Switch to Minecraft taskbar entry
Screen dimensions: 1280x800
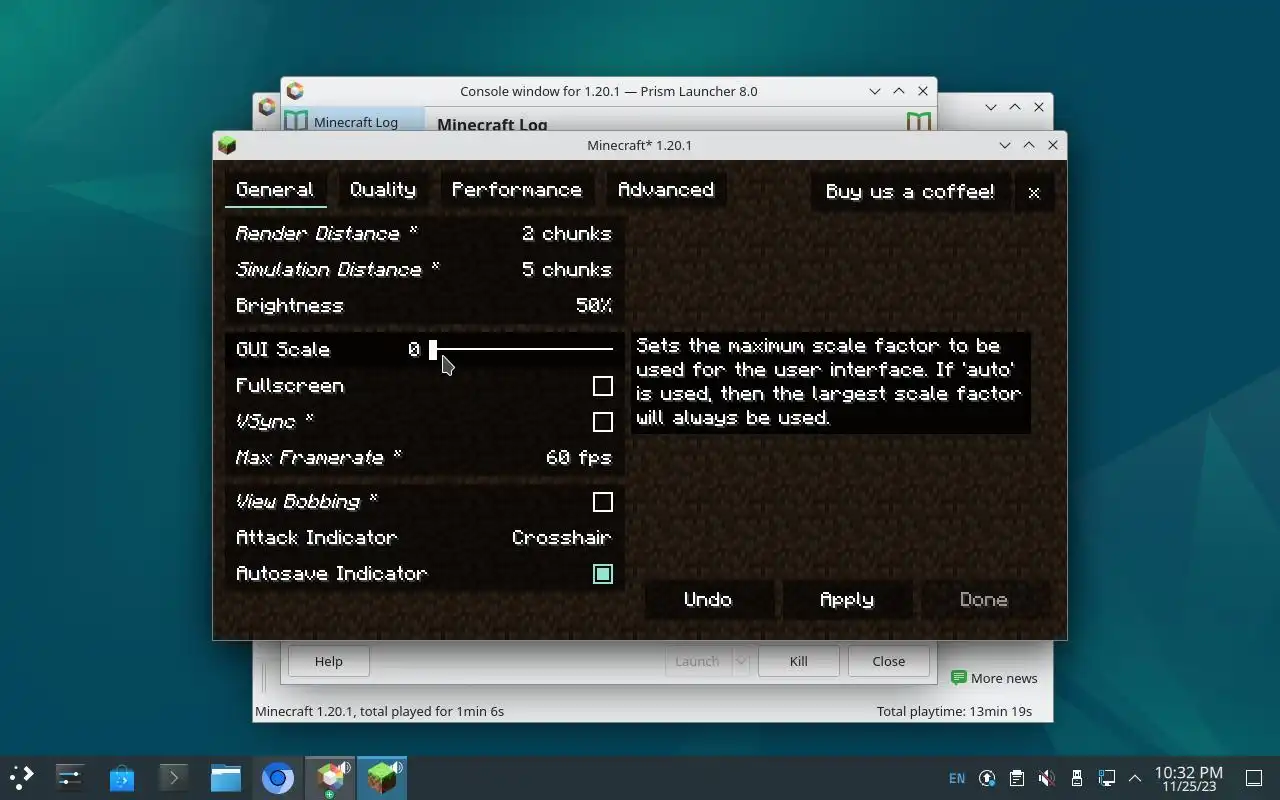(x=382, y=777)
